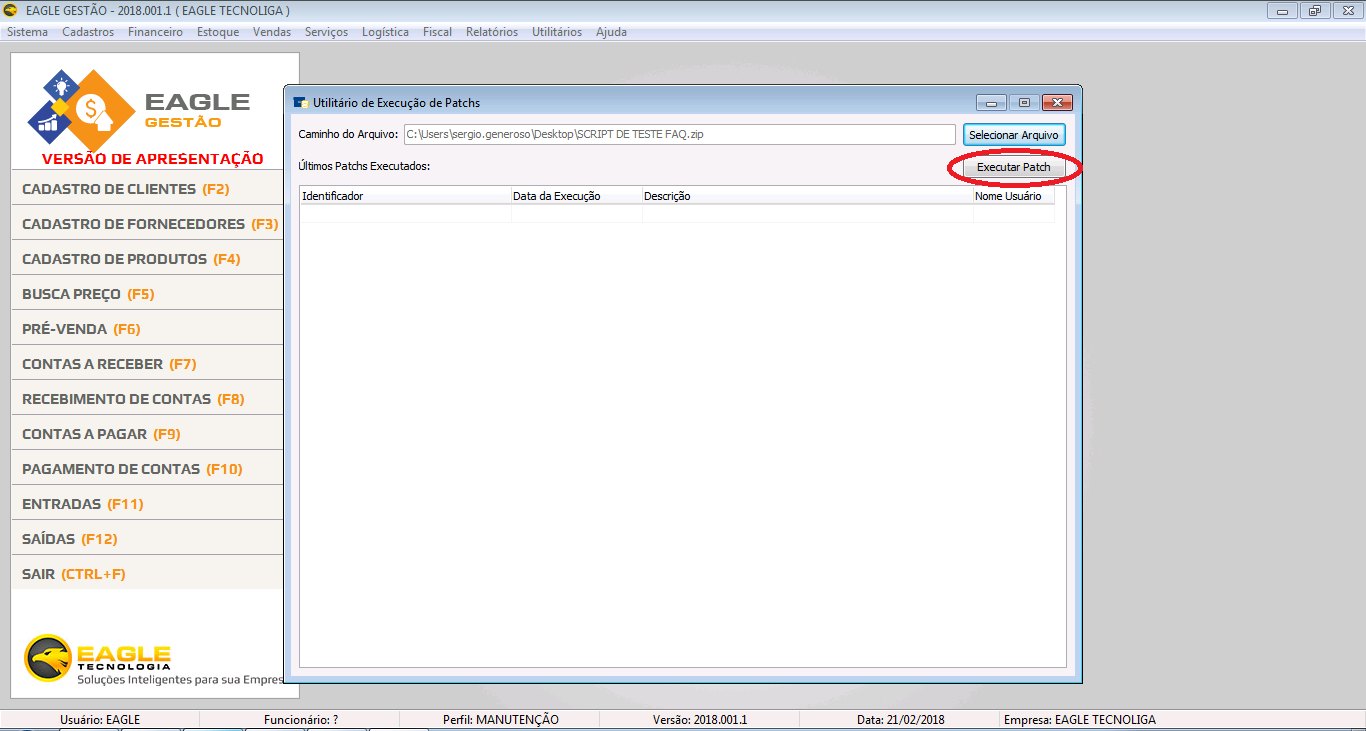Open Saídas (F12) shortcut
Image resolution: width=1366 pixels, height=731 pixels.
click(x=148, y=539)
